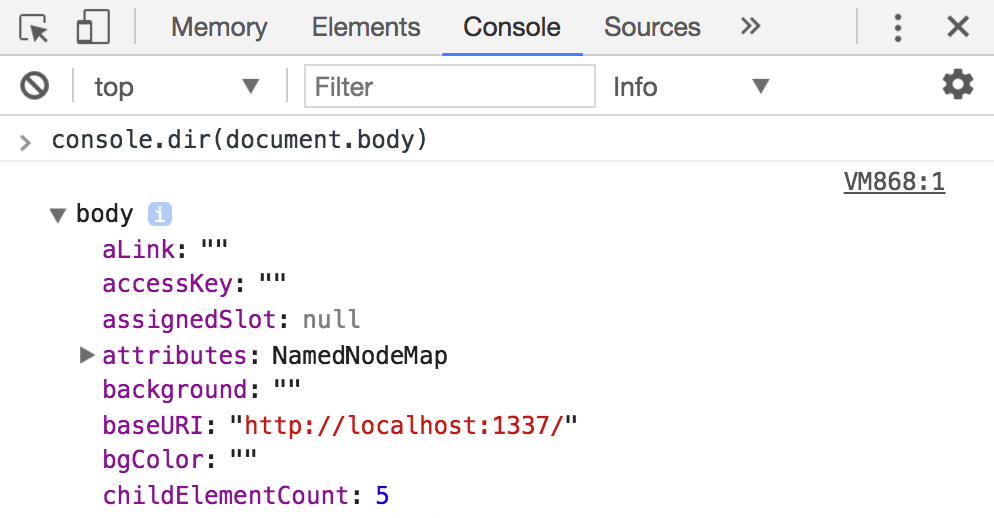The width and height of the screenshot is (994, 518).
Task: Open the DevTools three-dot menu
Action: [898, 28]
